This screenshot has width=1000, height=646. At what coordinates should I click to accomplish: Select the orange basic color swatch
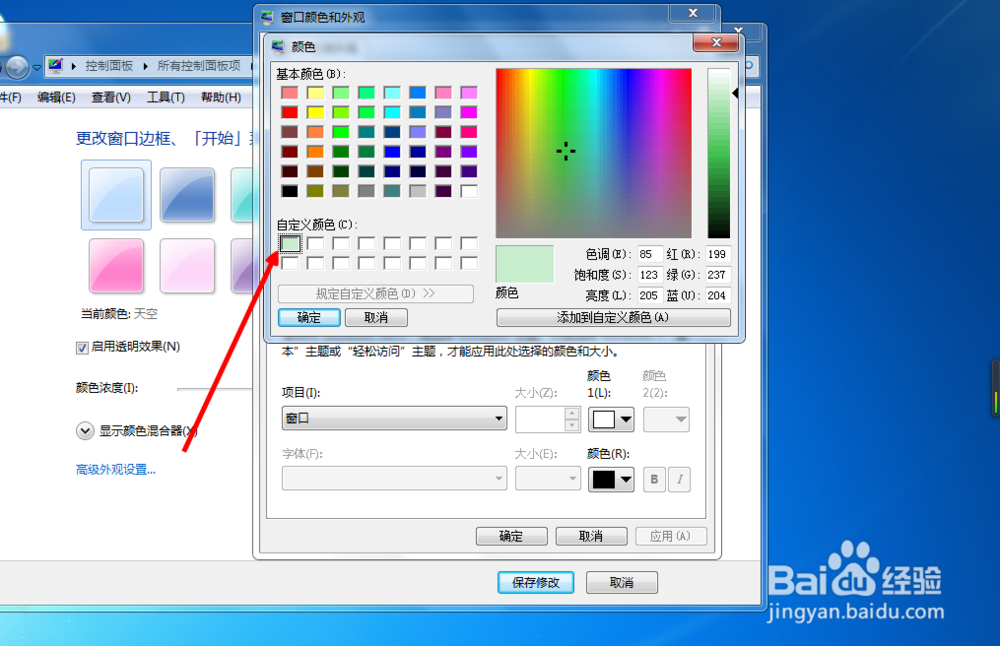[x=316, y=152]
